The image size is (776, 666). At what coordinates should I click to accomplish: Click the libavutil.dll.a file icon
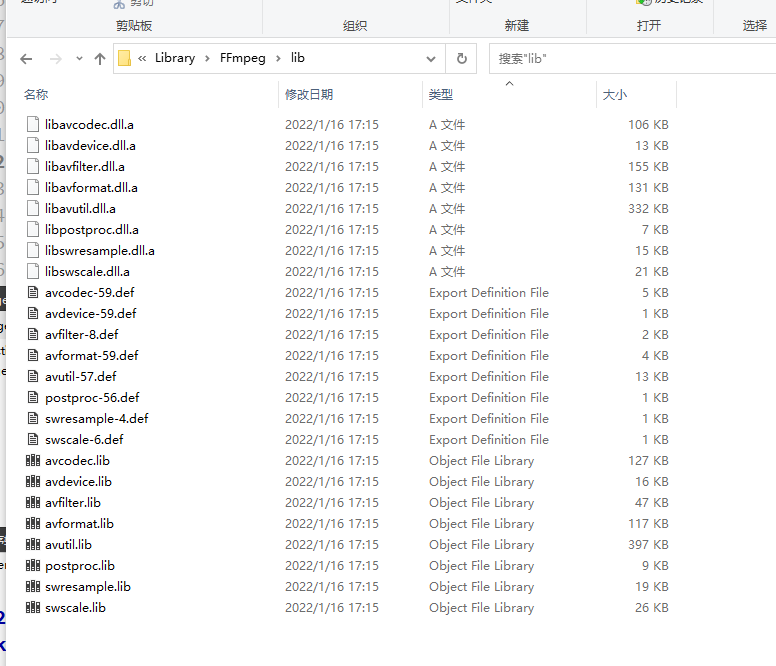33,208
